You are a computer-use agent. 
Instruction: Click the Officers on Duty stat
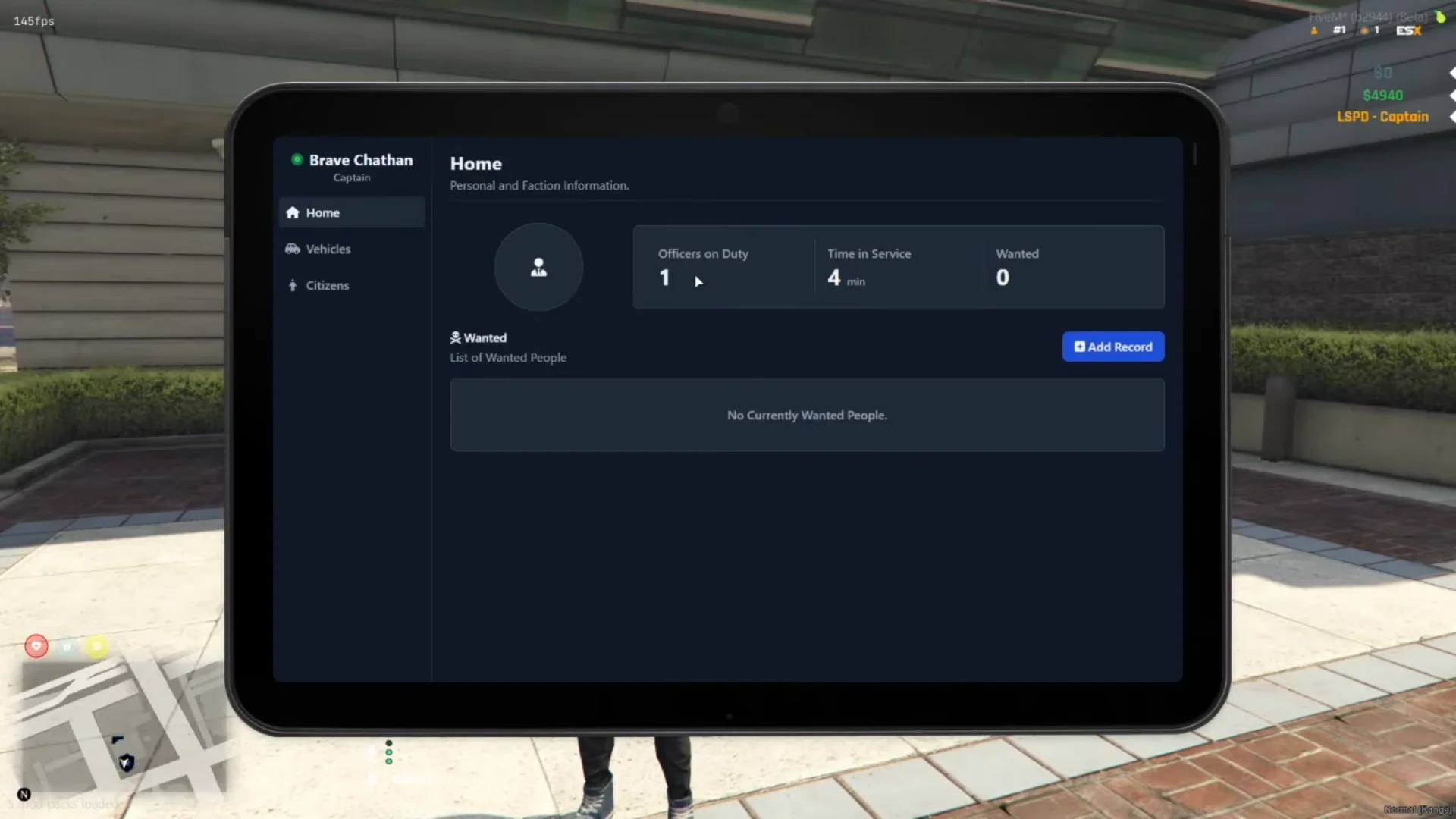point(702,266)
